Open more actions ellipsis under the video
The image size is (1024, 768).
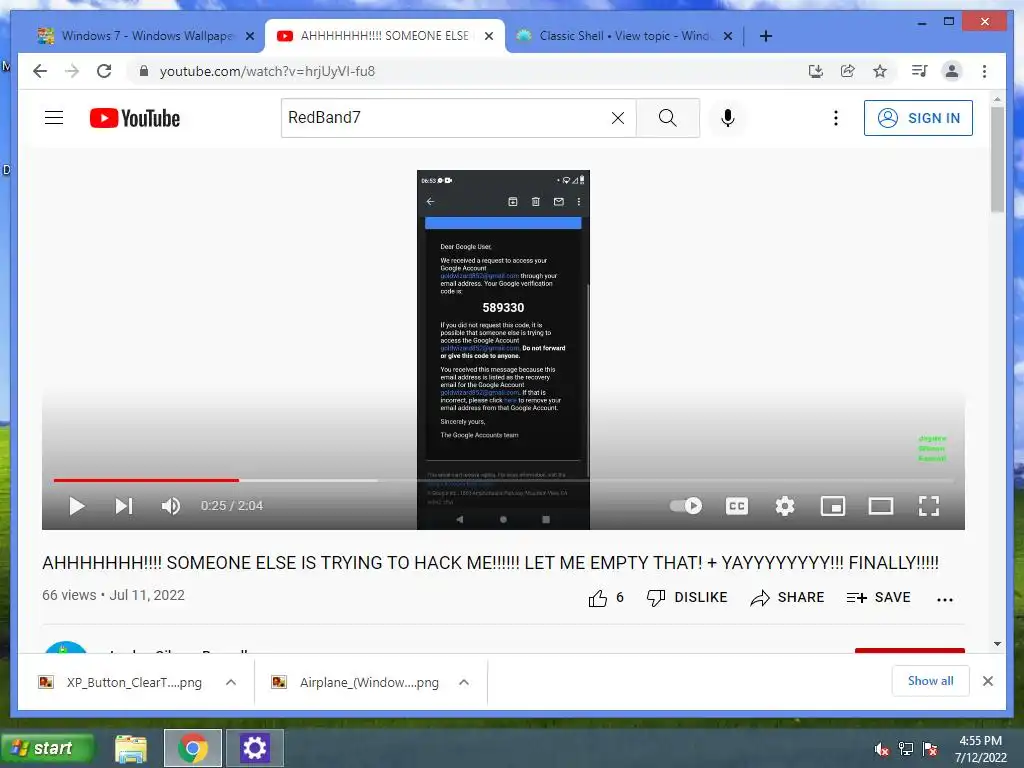pyautogui.click(x=945, y=599)
